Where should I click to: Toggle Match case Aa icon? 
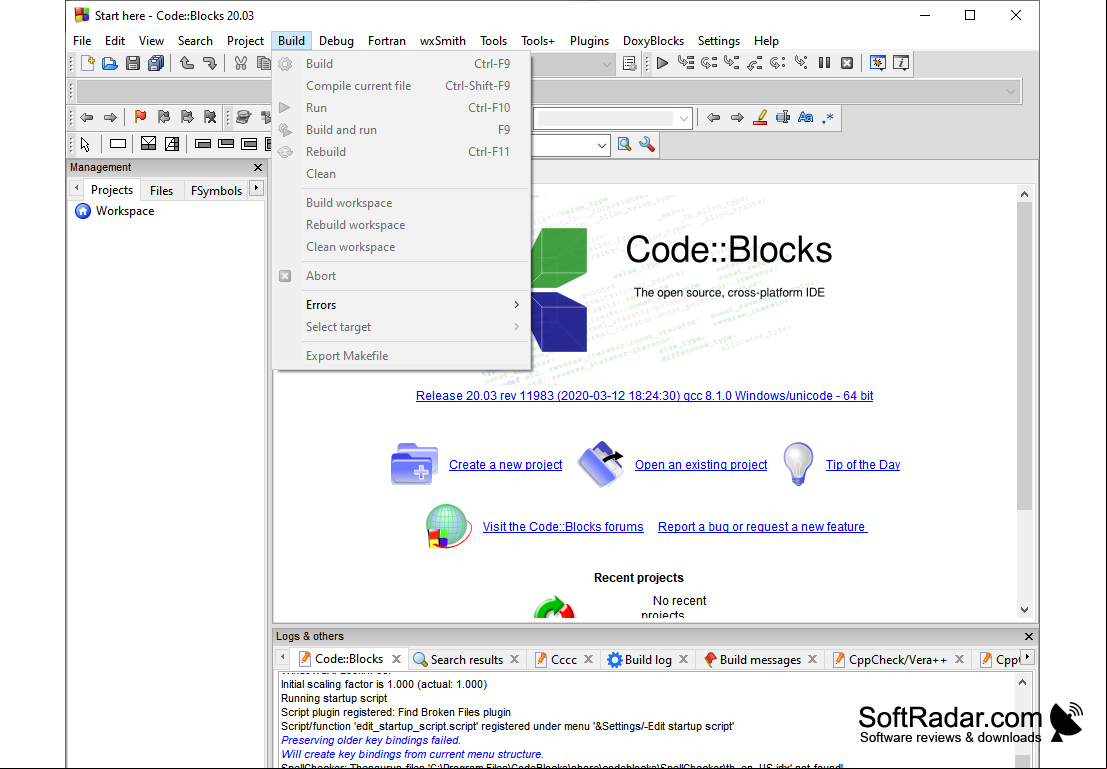pos(806,117)
